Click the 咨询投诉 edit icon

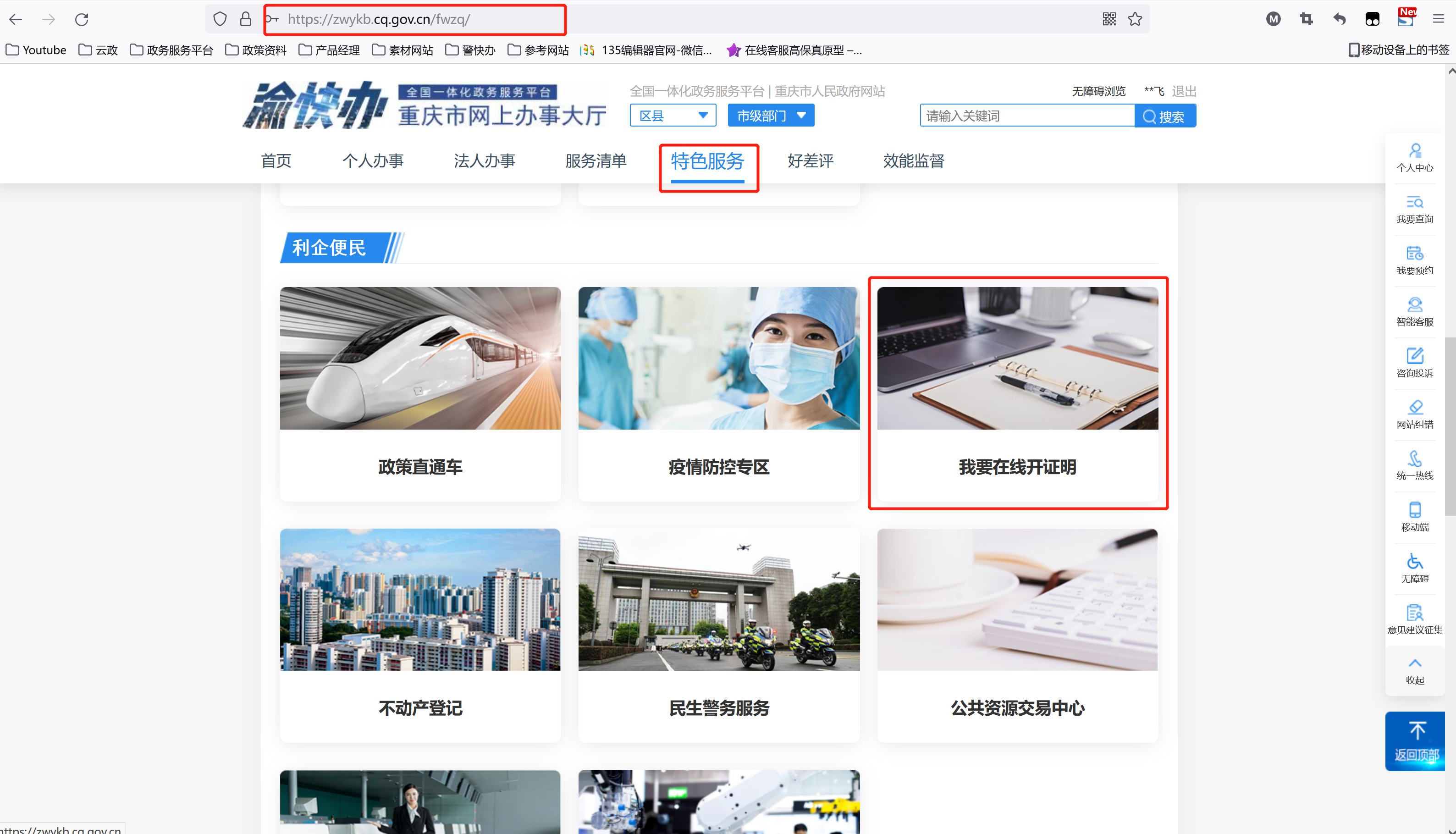[1414, 356]
